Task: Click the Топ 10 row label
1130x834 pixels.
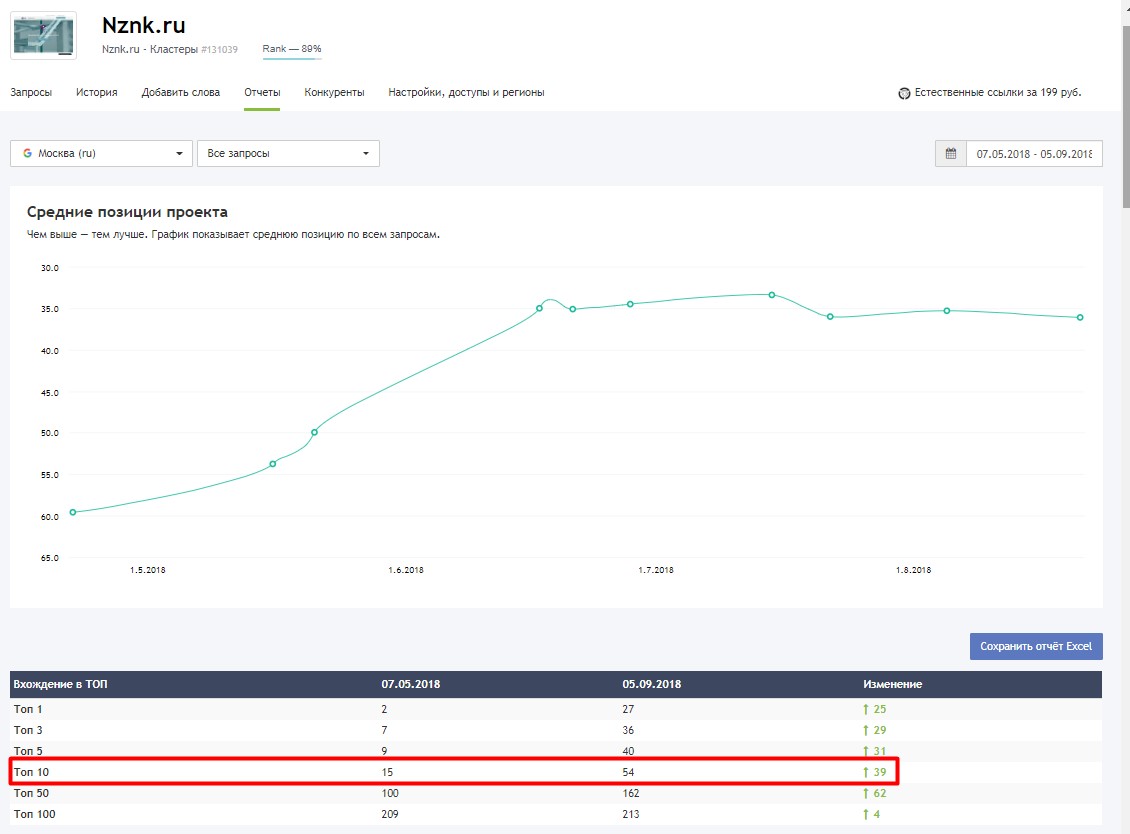Action: point(31,772)
